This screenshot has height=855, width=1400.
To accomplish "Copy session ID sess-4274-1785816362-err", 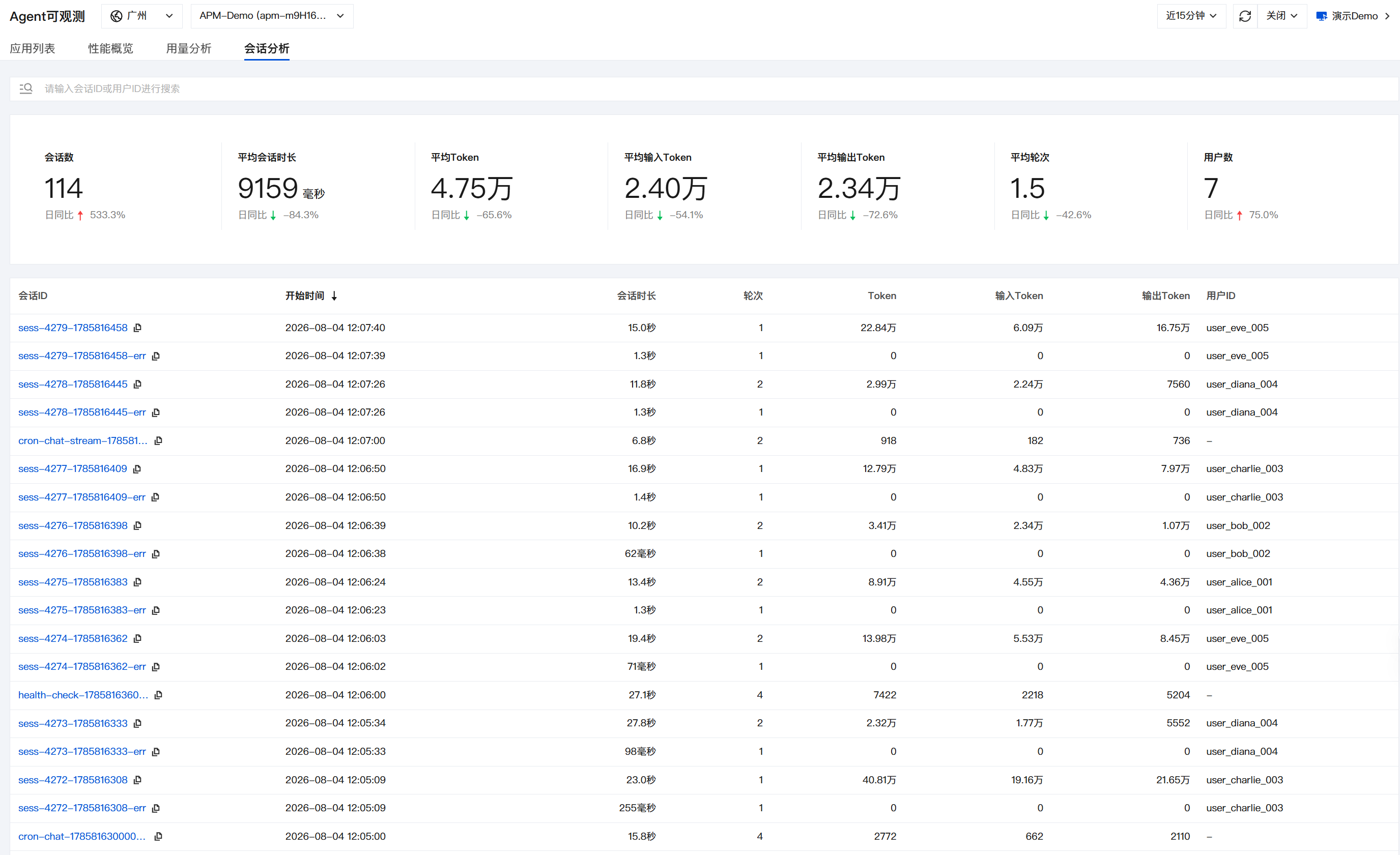I will (156, 666).
